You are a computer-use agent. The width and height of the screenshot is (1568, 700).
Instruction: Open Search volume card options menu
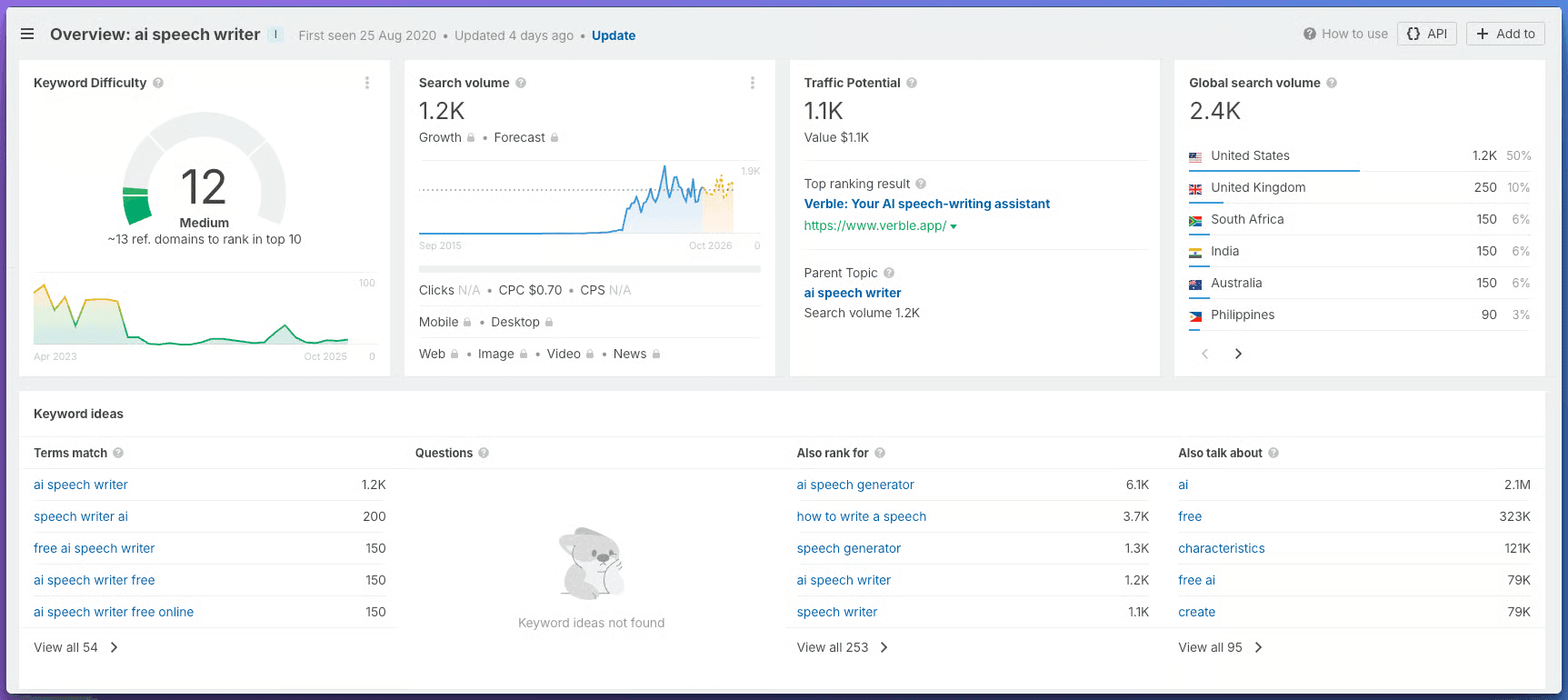click(752, 83)
